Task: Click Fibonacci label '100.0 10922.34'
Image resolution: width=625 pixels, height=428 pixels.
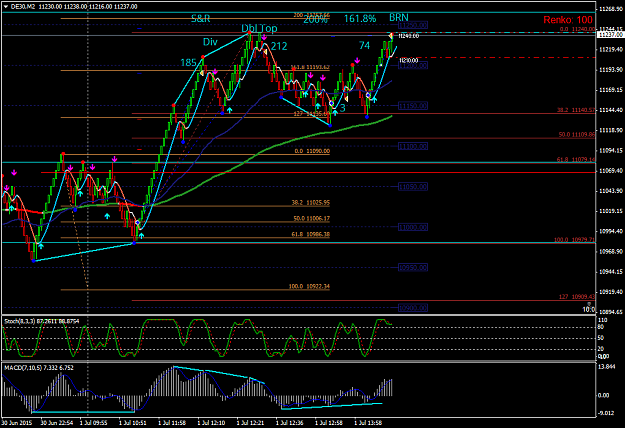Action: point(309,287)
